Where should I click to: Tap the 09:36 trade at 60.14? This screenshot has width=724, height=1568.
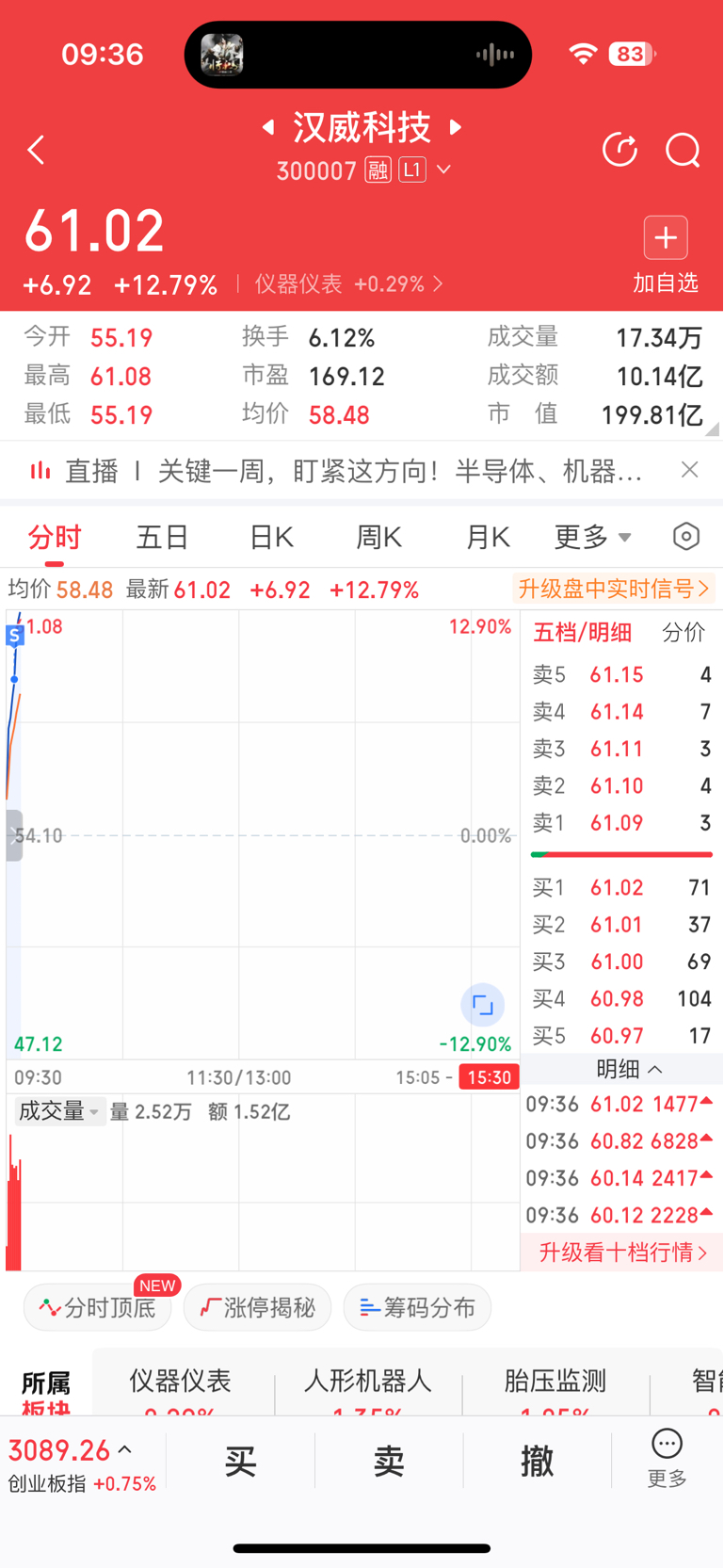(619, 1178)
